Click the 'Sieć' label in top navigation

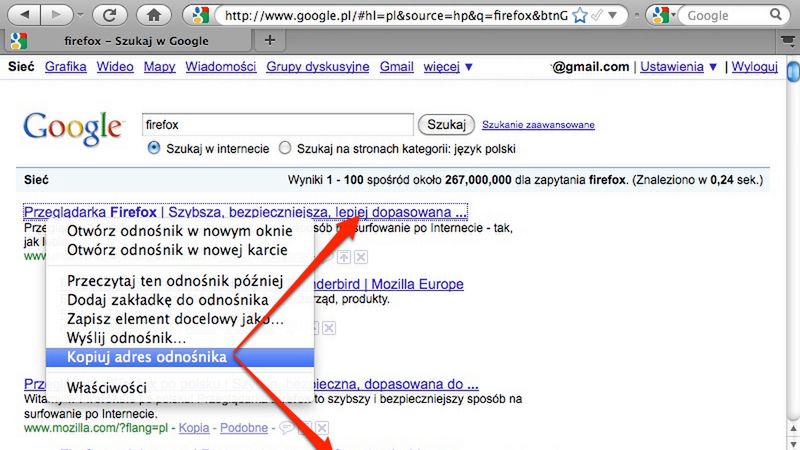coord(21,67)
